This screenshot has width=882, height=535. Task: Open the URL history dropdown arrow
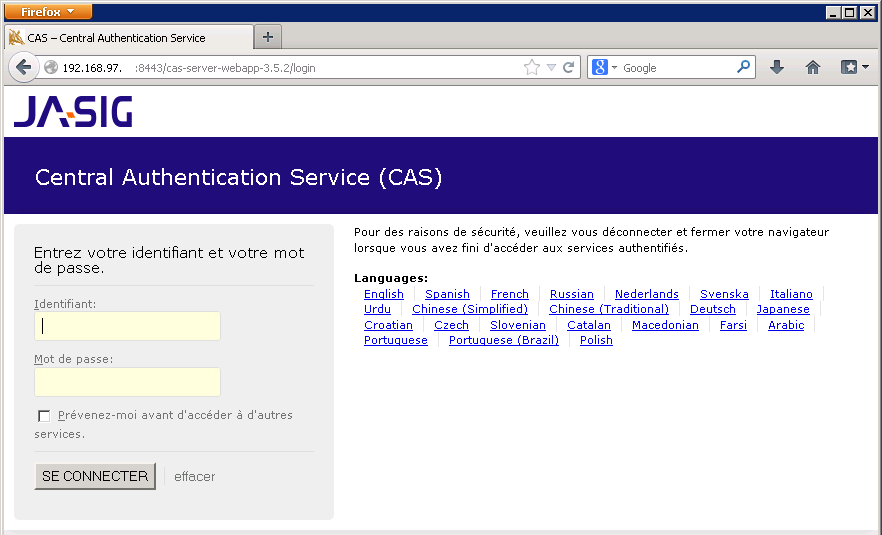(551, 68)
